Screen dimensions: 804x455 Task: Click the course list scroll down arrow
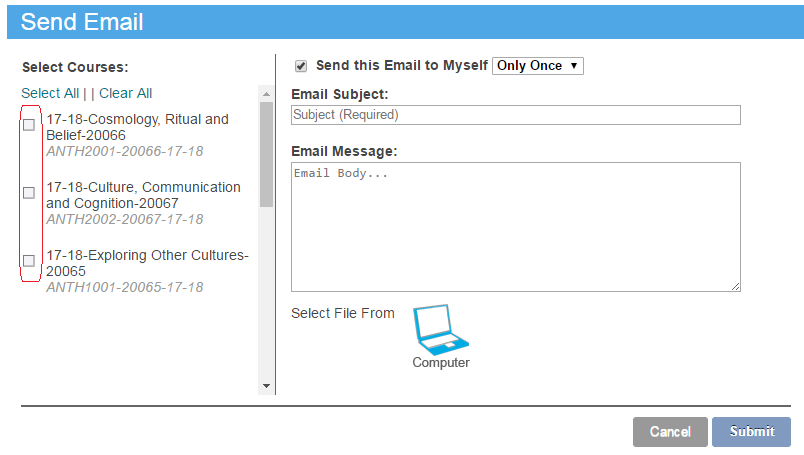266,386
